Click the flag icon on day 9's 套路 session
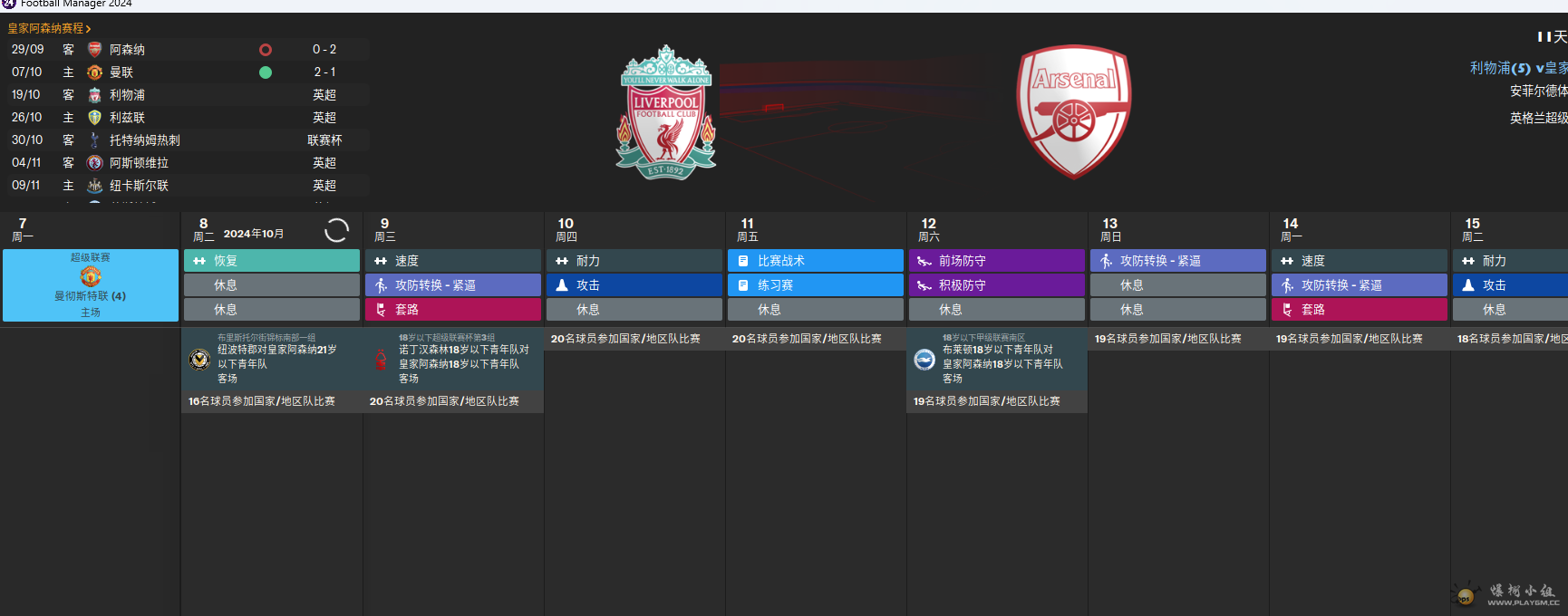The image size is (1568, 616). coord(381,310)
